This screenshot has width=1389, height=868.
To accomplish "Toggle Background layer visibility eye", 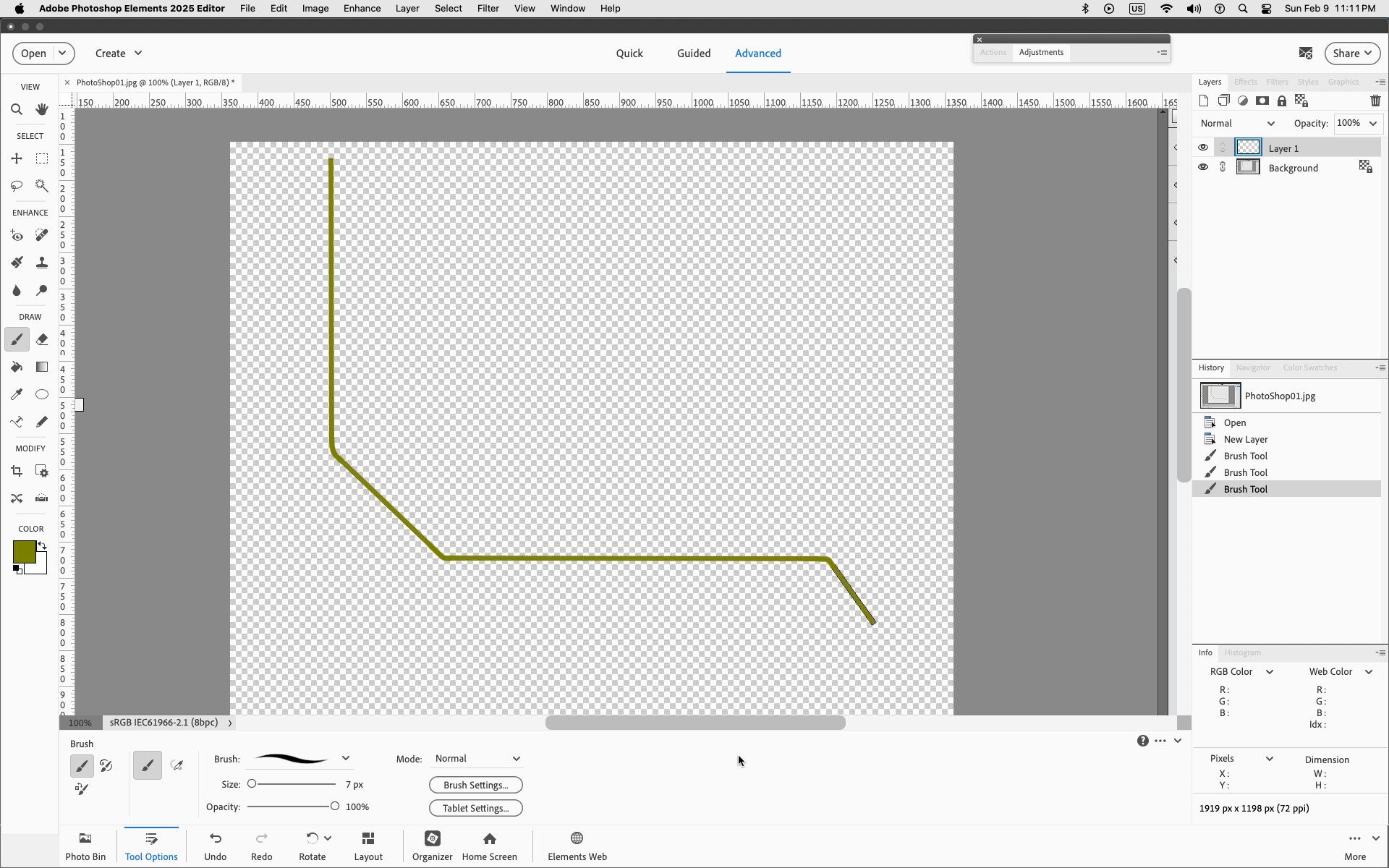I will click(1203, 167).
